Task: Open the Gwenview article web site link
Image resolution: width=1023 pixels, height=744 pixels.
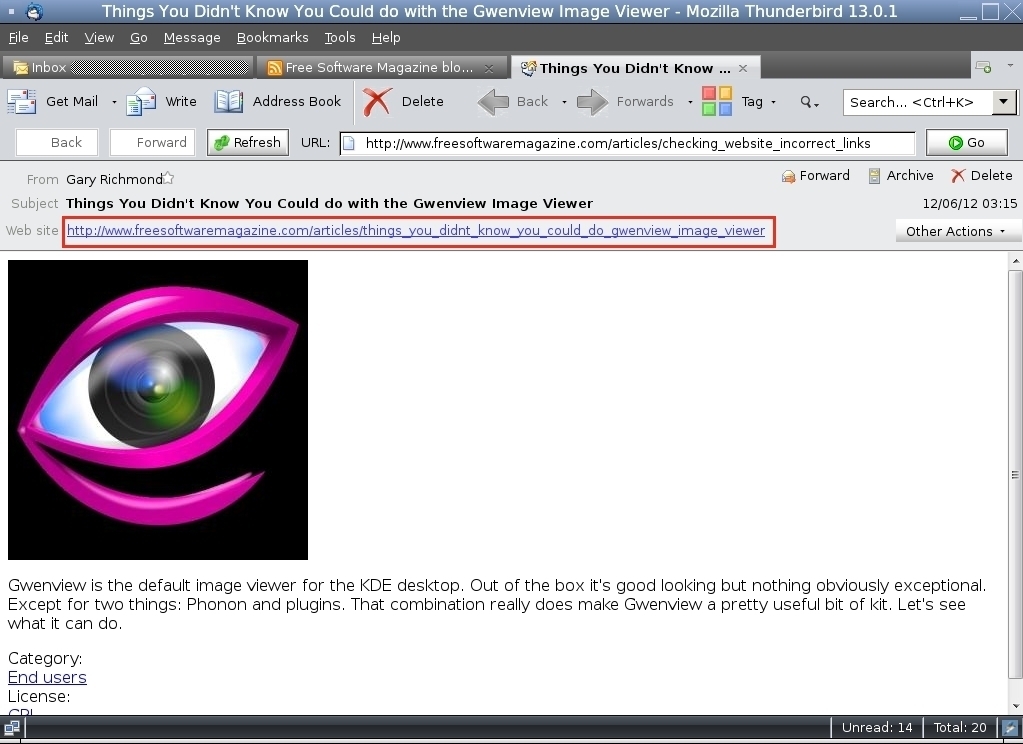Action: pyautogui.click(x=416, y=230)
